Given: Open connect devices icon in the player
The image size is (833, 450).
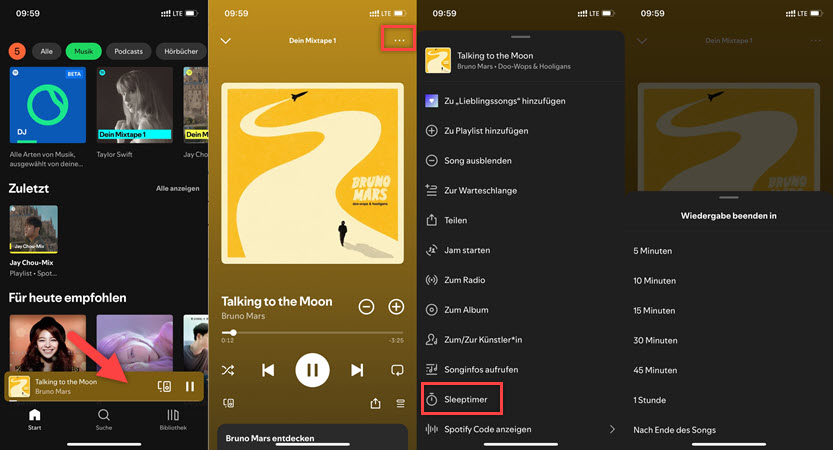Looking at the screenshot, I should [x=228, y=403].
